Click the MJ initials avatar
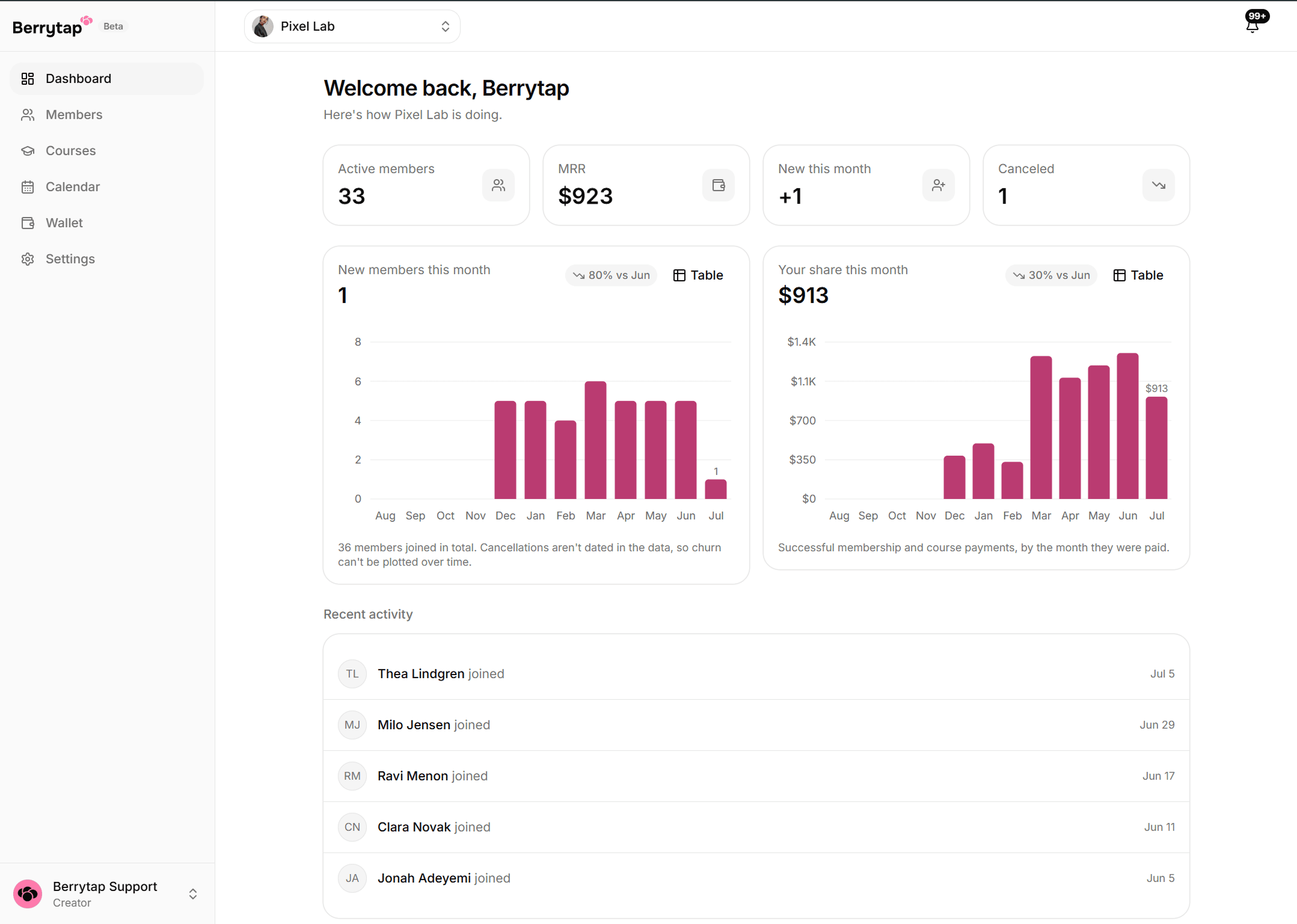 [352, 725]
